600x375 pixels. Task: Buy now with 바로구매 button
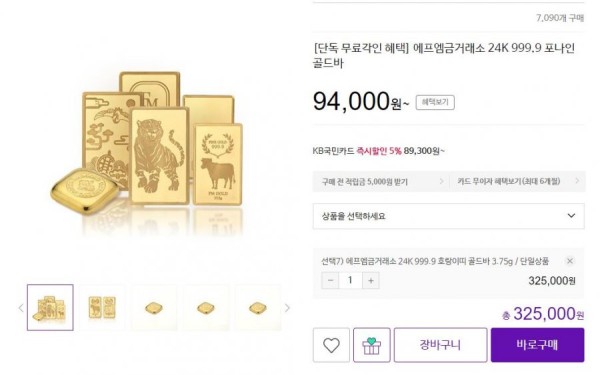tap(538, 345)
